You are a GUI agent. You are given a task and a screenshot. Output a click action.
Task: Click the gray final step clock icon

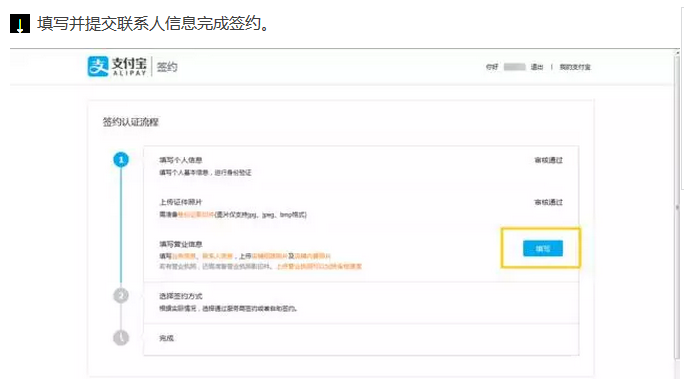121,338
